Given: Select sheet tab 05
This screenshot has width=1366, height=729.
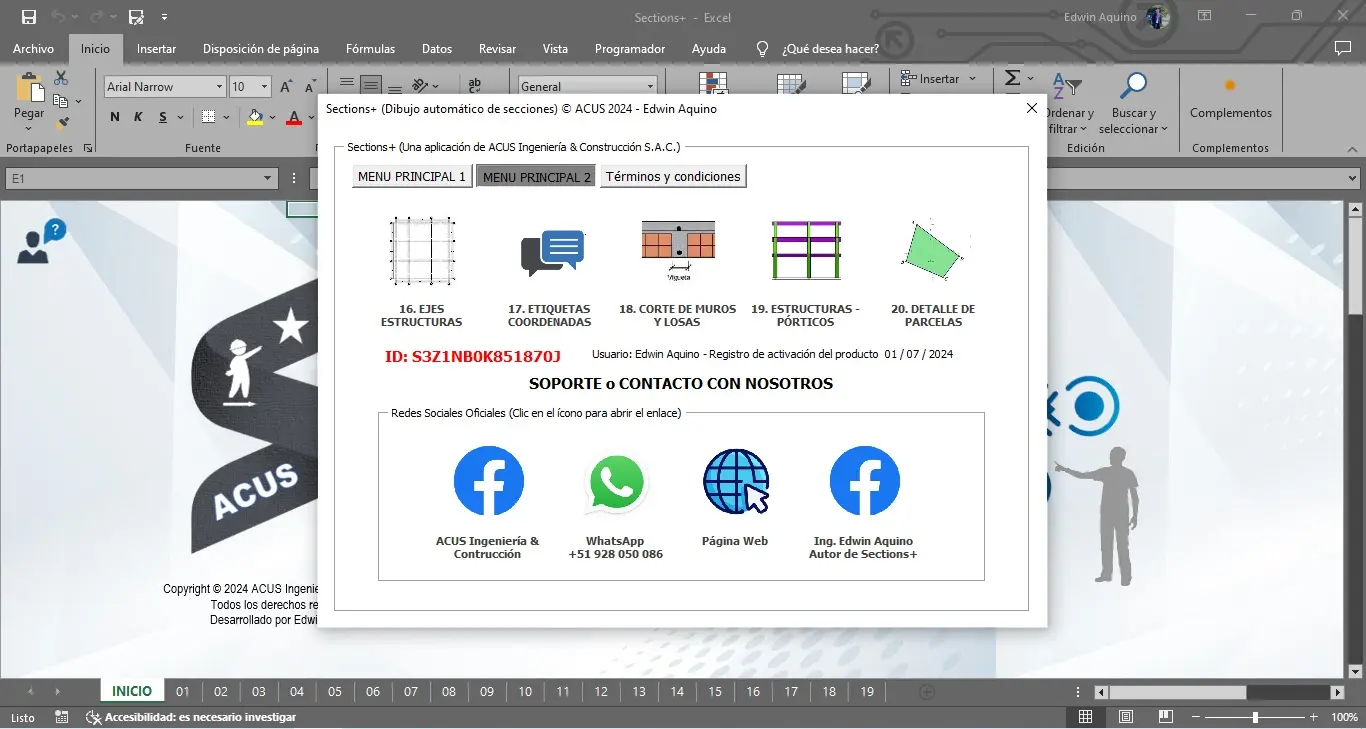Looking at the screenshot, I should 335,691.
